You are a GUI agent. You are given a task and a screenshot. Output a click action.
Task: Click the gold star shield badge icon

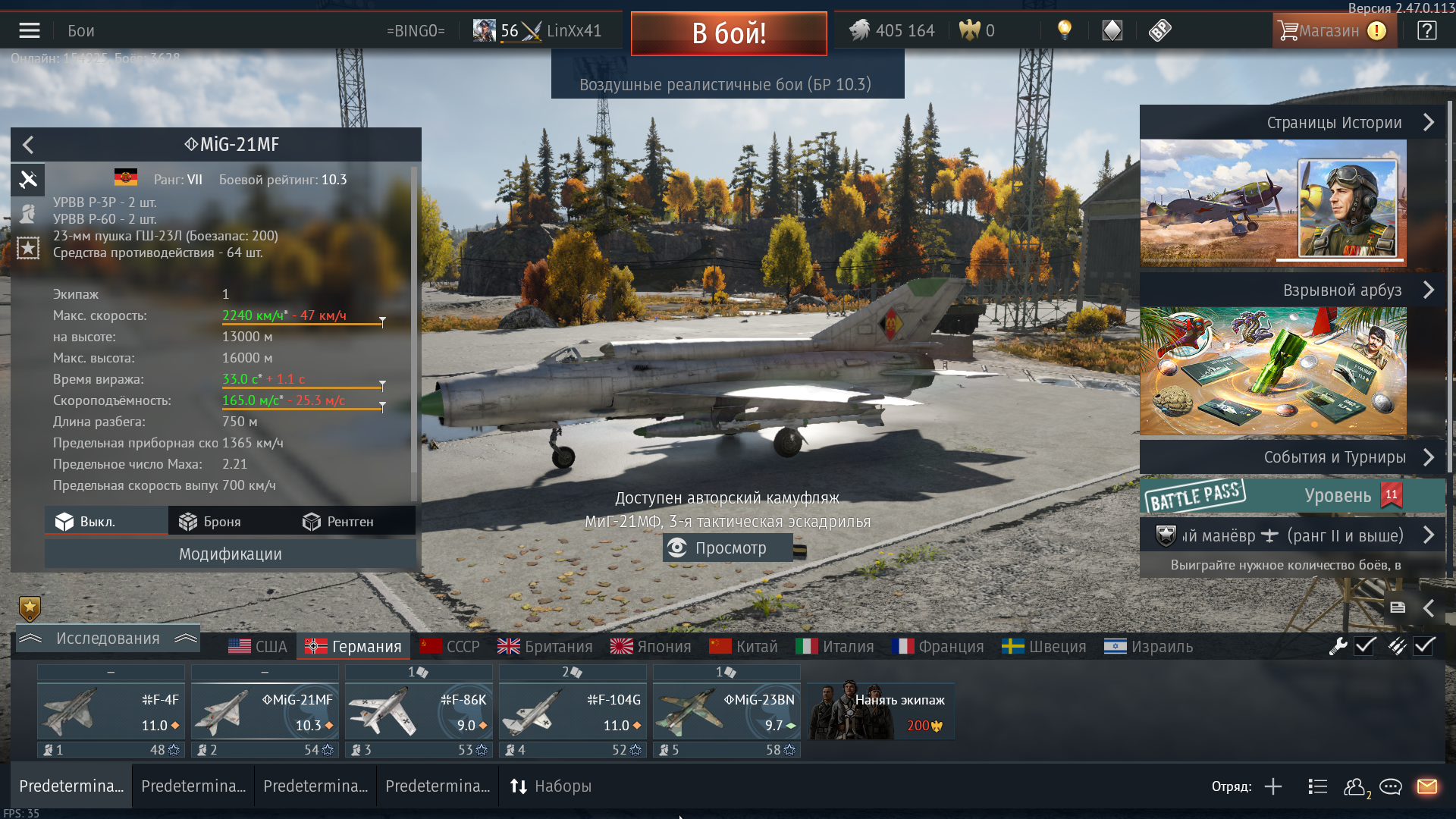pyautogui.click(x=30, y=608)
